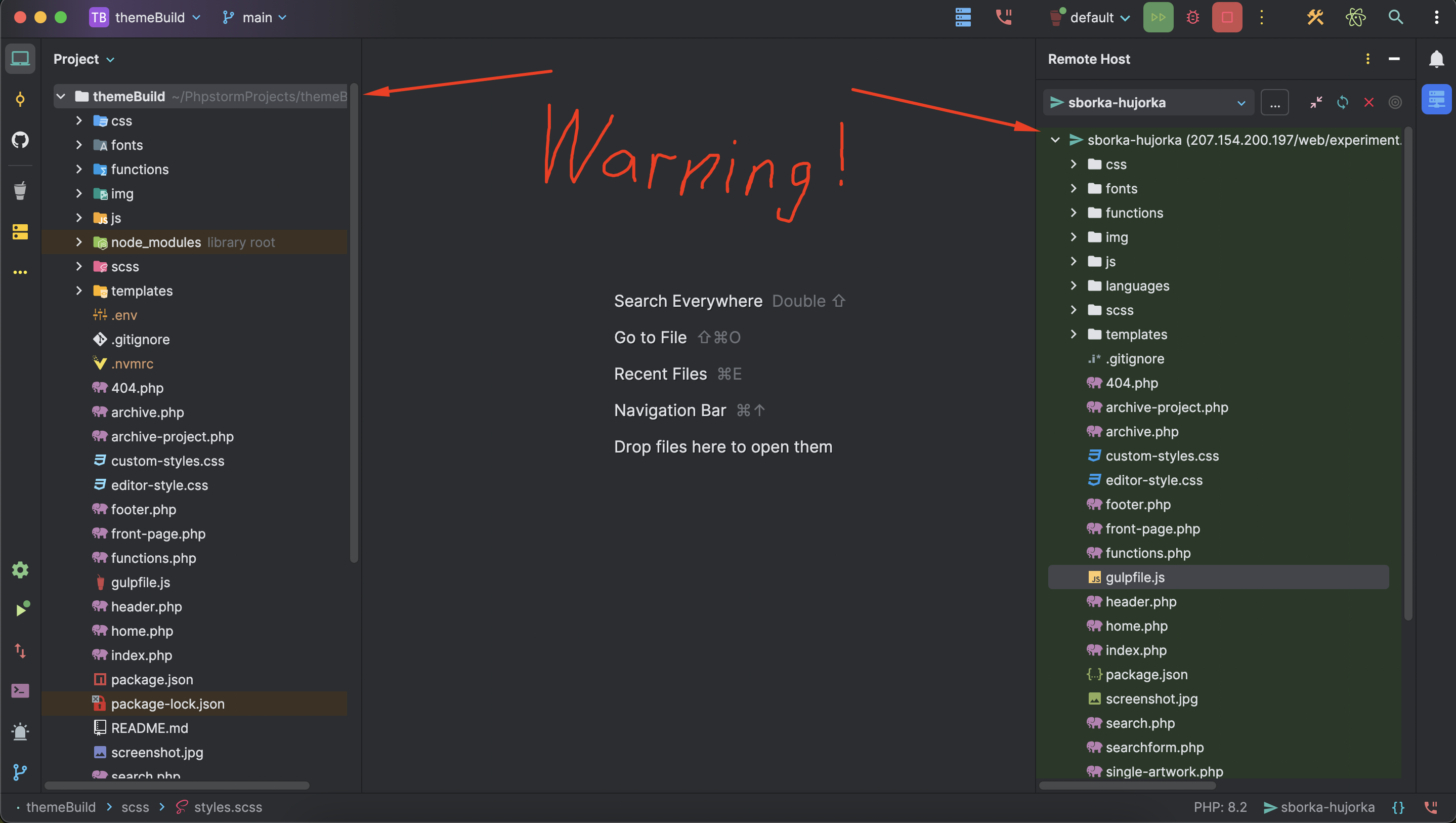Image resolution: width=1456 pixels, height=823 pixels.
Task: Disconnect remote host with the red X
Action: [x=1369, y=102]
